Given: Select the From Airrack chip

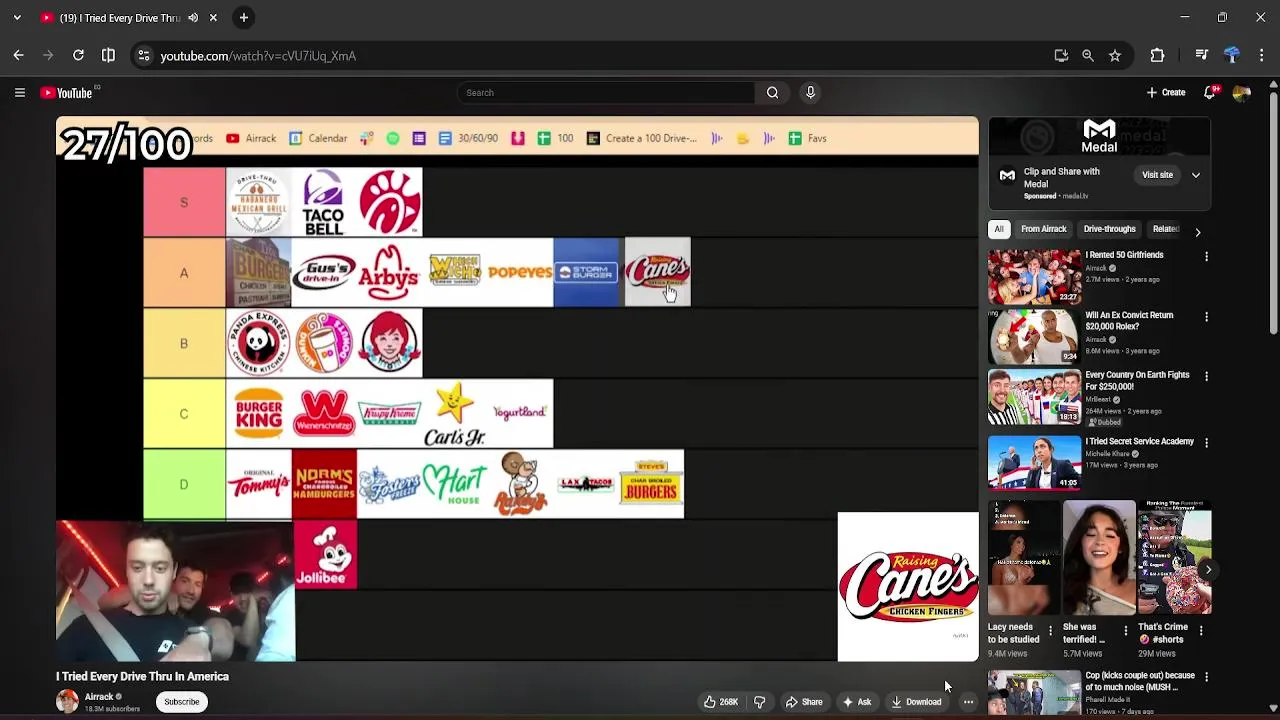Looking at the screenshot, I should coord(1043,229).
